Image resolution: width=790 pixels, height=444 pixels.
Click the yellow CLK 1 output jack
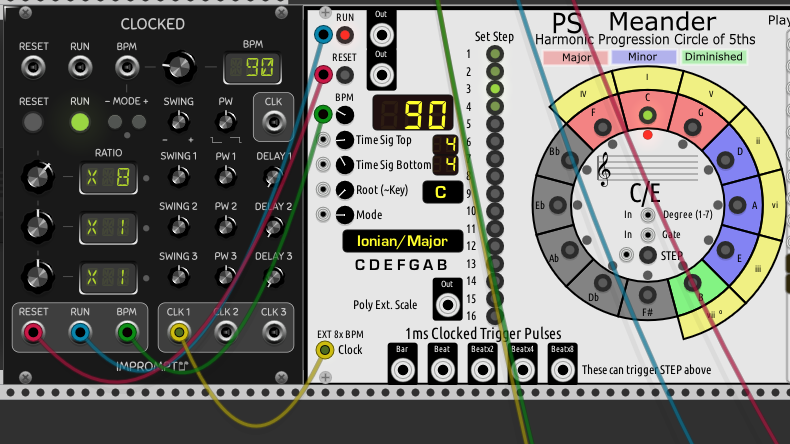[x=179, y=332]
